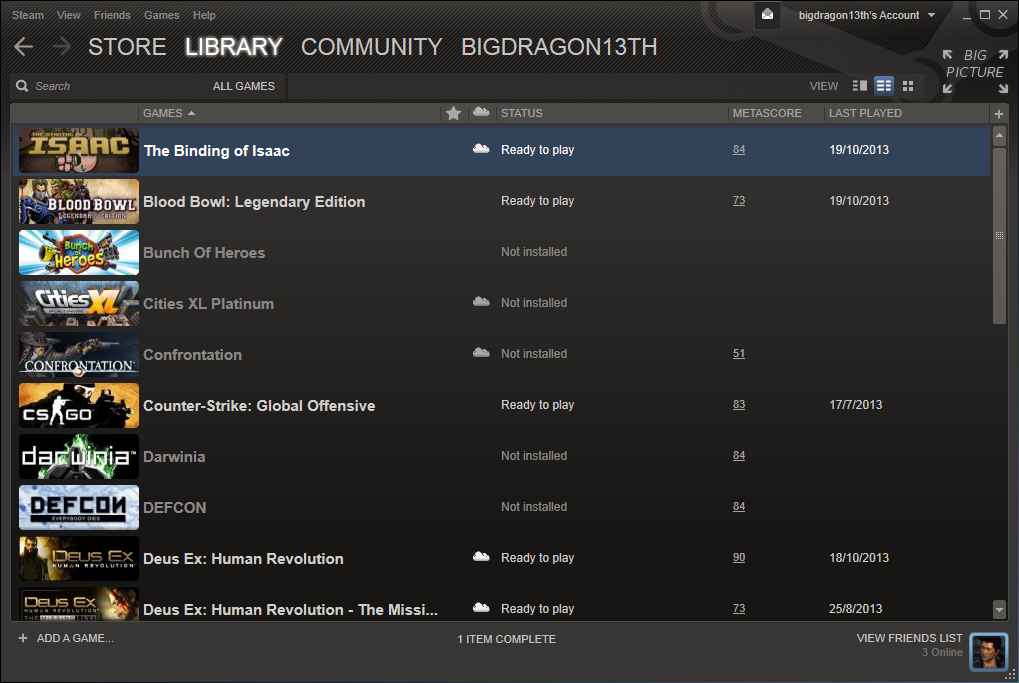Switch to detail view icon
The height and width of the screenshot is (683, 1019).
(859, 86)
